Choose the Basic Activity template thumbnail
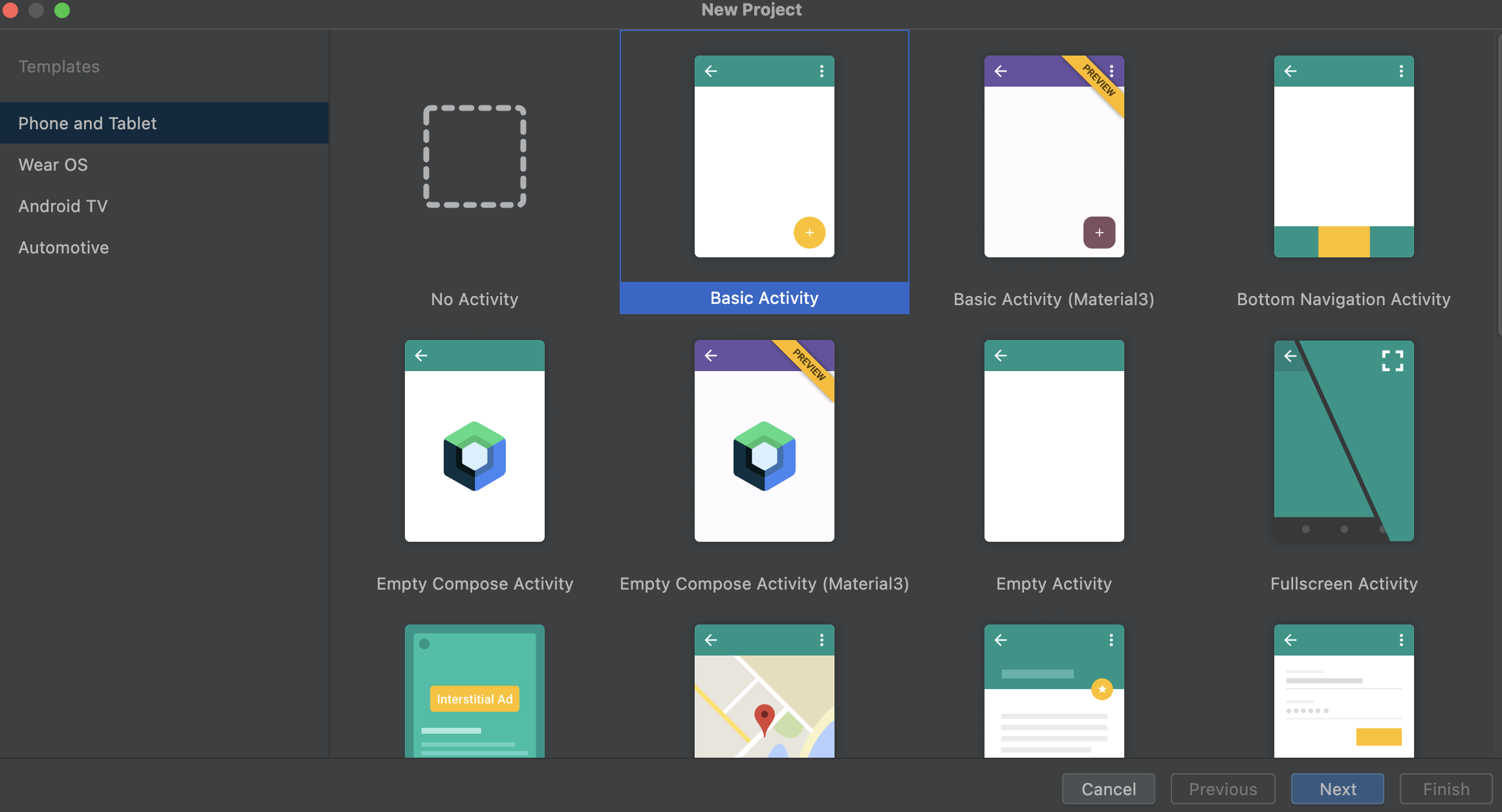Screen dimensions: 1502x812 [764, 156]
